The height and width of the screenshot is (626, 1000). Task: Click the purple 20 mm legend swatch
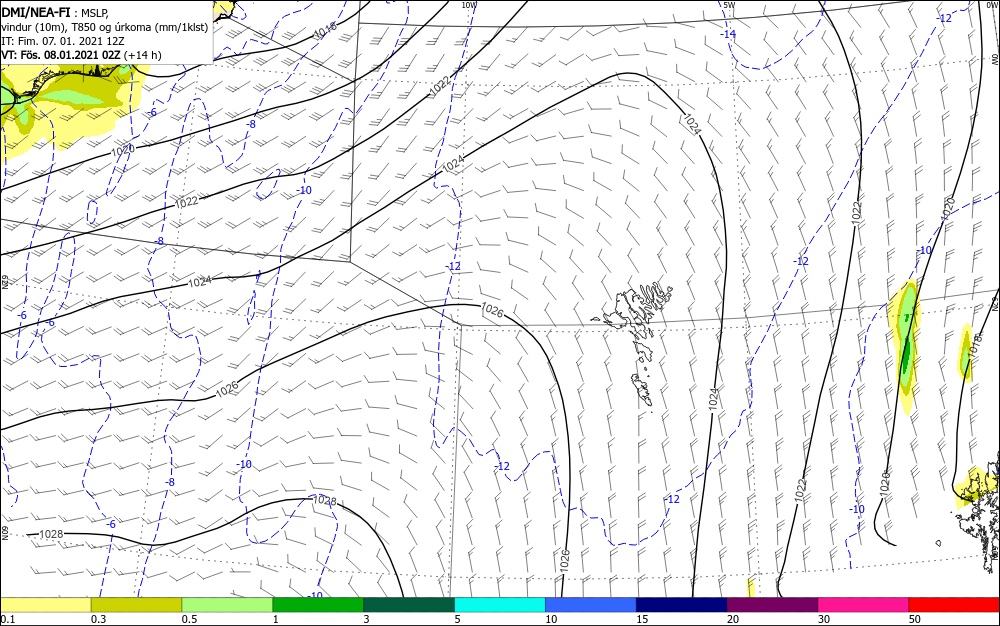click(772, 605)
